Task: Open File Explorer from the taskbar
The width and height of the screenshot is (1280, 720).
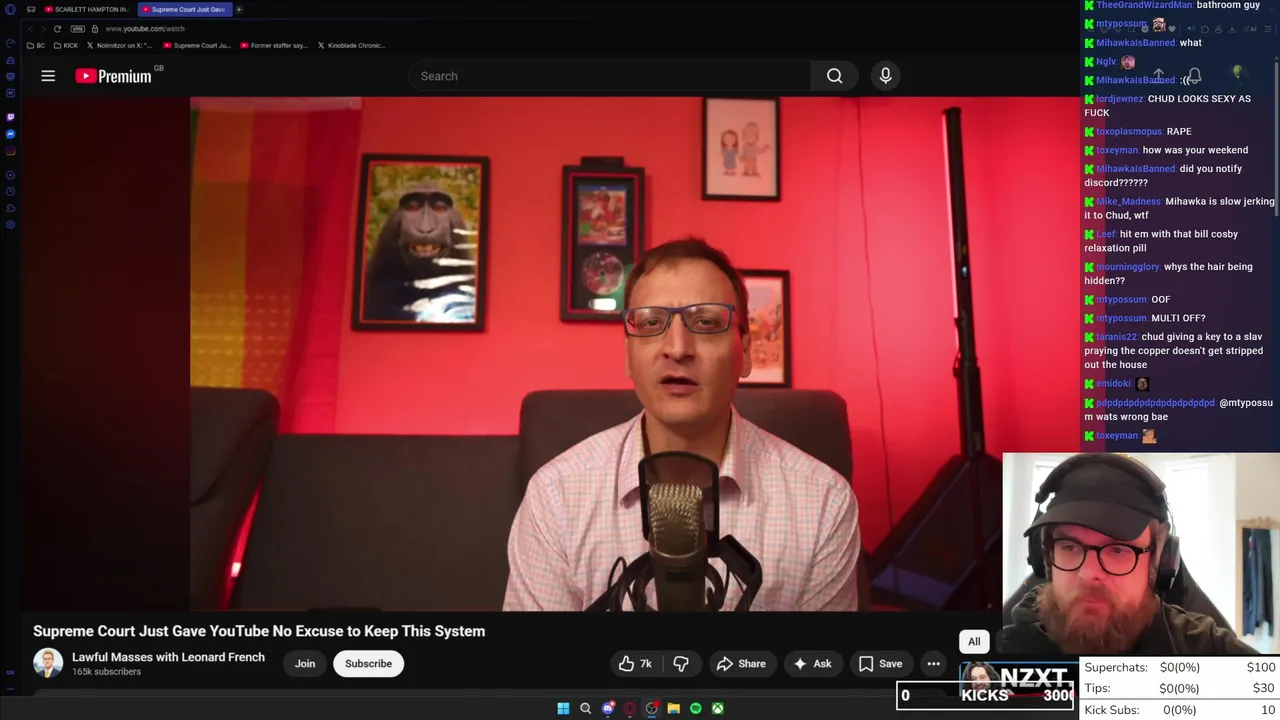Action: pos(673,709)
